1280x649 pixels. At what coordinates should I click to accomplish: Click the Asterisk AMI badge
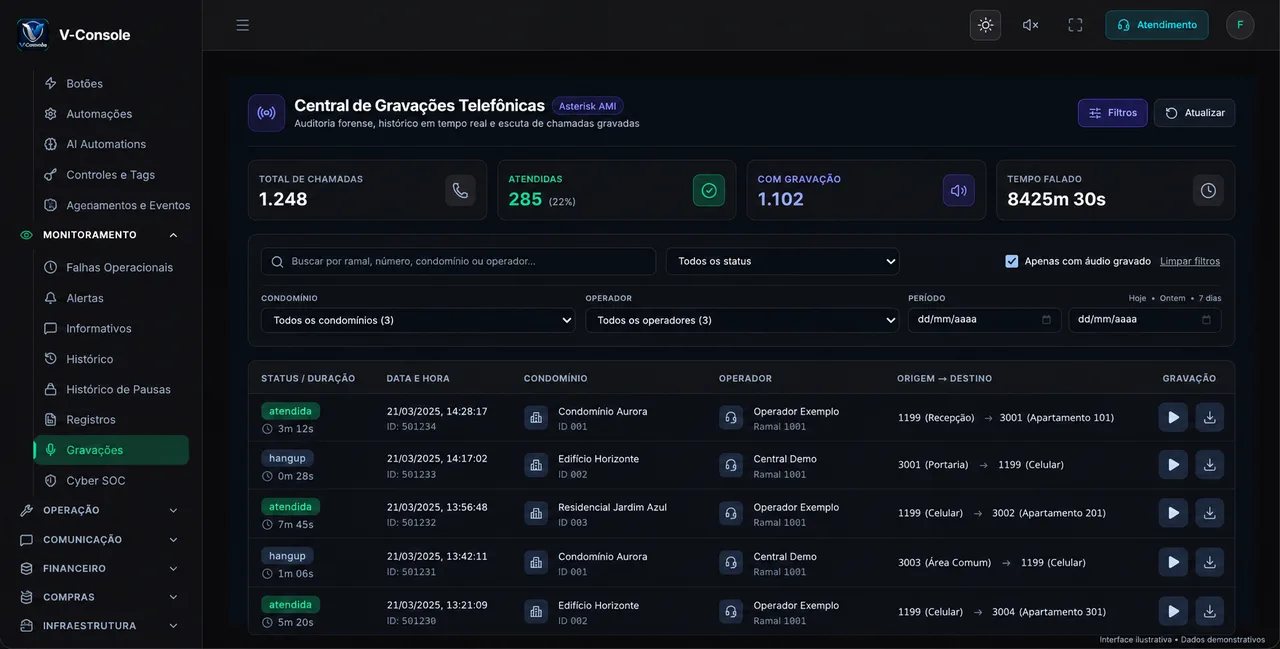[587, 106]
